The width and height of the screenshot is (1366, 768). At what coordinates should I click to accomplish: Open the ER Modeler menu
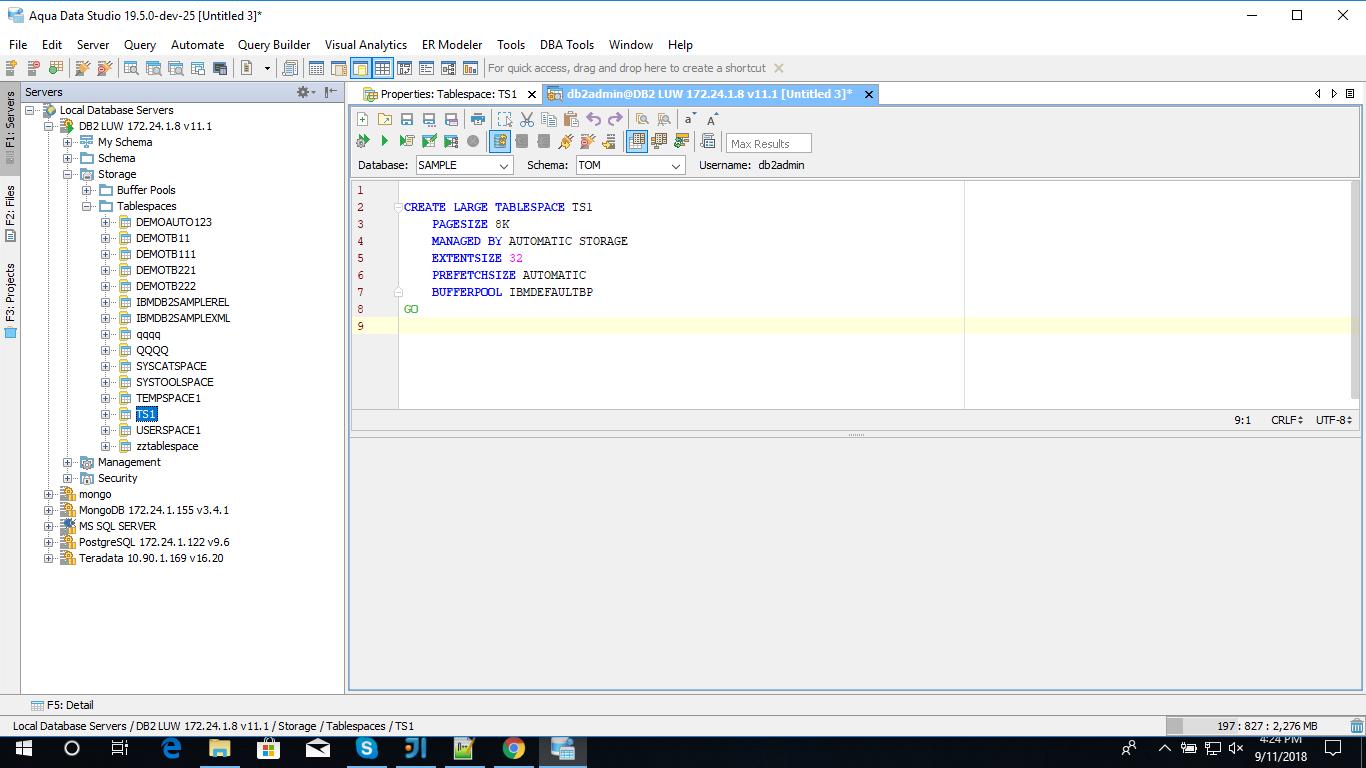click(x=452, y=45)
